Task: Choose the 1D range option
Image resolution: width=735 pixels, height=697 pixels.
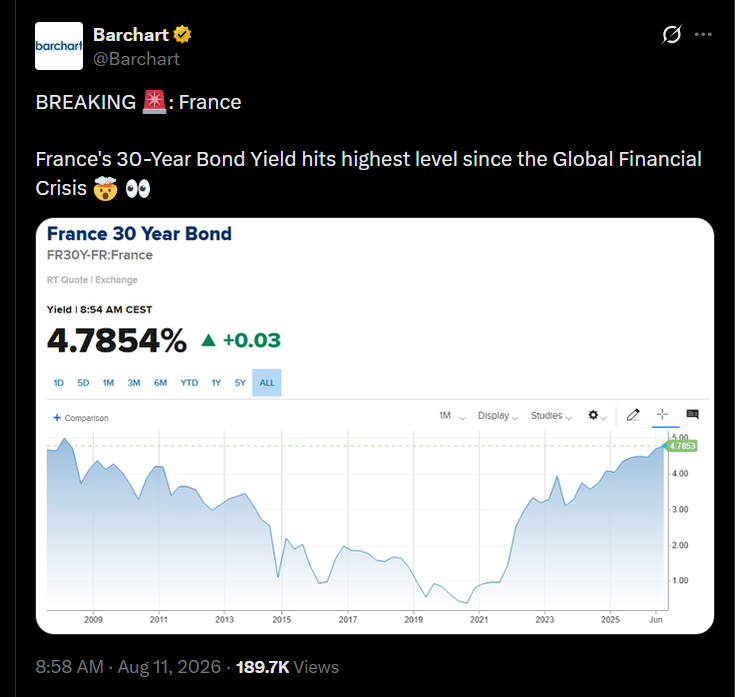Action: pyautogui.click(x=59, y=382)
